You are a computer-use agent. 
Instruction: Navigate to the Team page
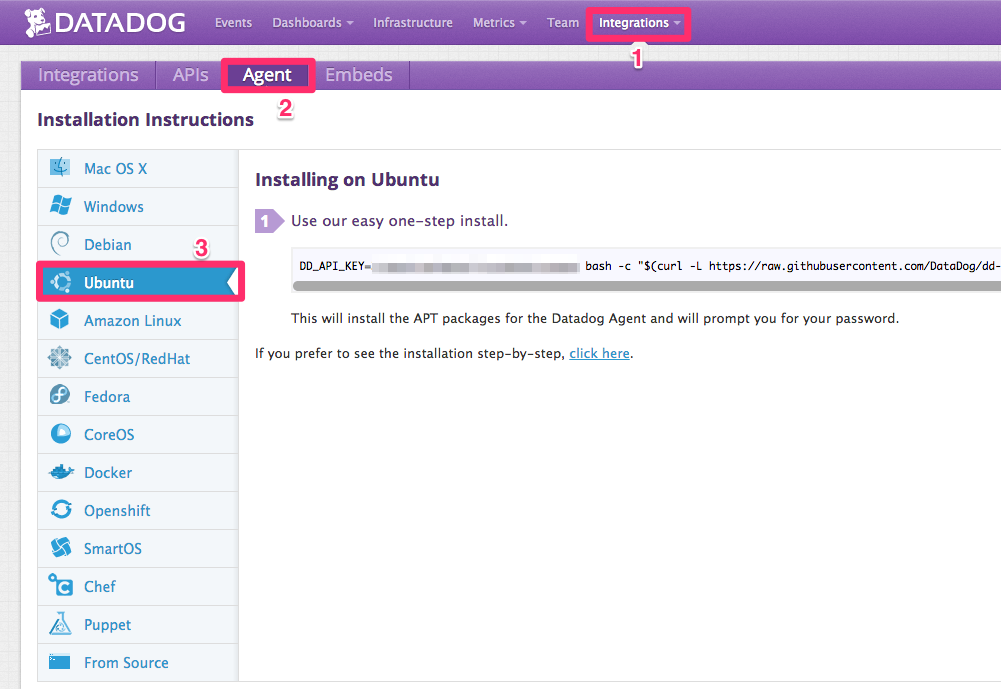(x=562, y=22)
